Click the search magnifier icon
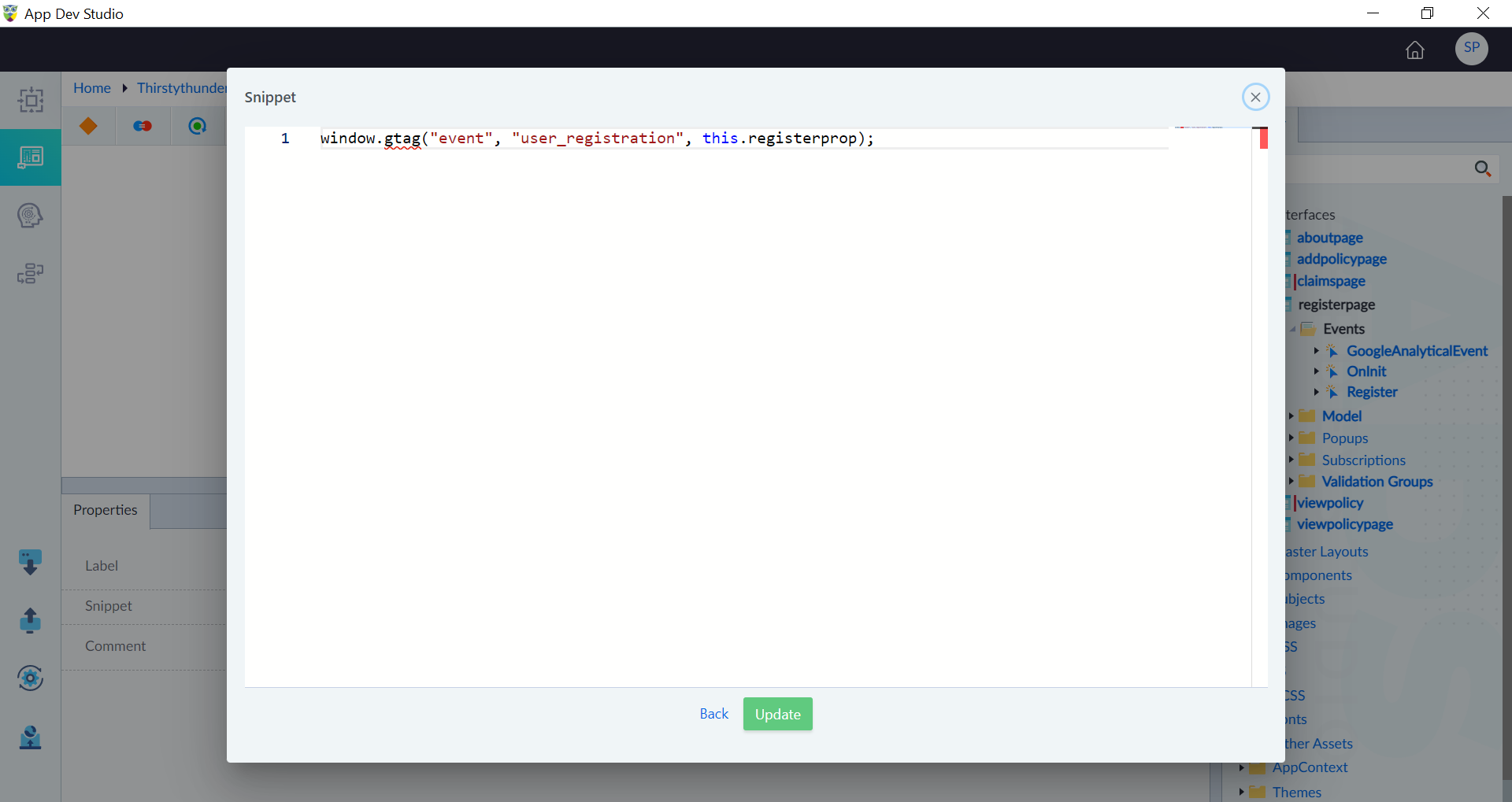Viewport: 1512px width, 802px height. point(1482,168)
